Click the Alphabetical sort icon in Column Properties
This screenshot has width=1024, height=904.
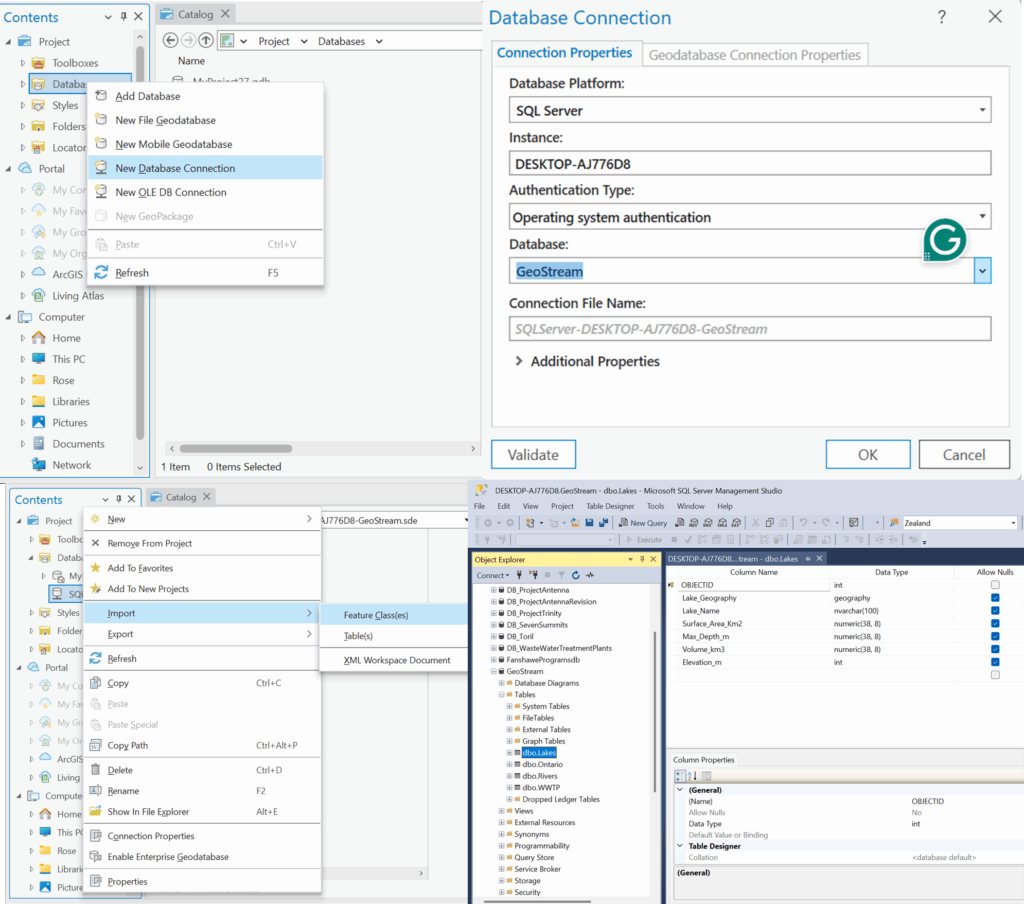[x=691, y=776]
